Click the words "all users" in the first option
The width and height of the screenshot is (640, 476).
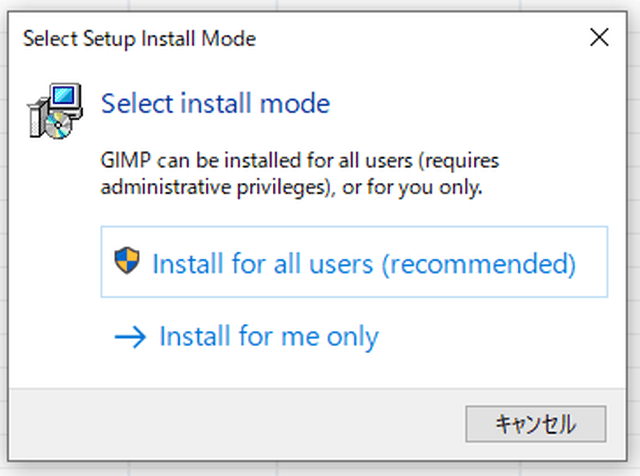(x=323, y=264)
